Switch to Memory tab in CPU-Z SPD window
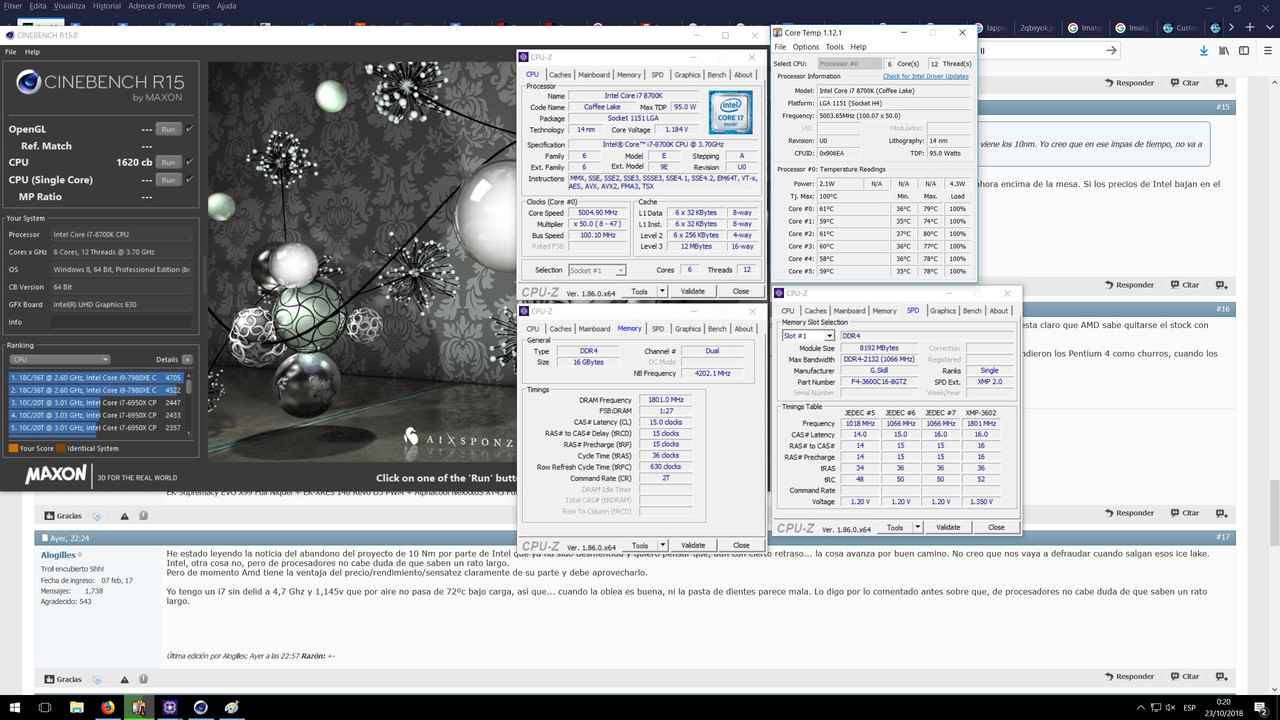 point(884,311)
